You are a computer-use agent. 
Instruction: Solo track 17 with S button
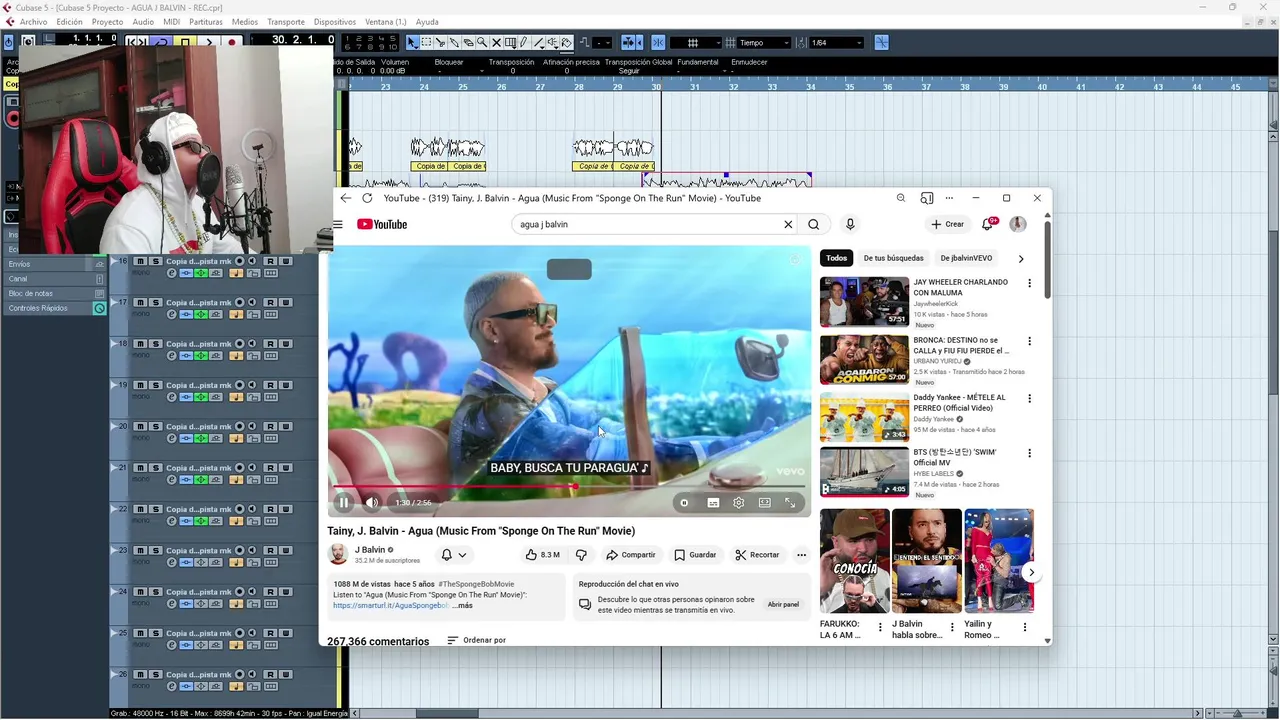156,302
